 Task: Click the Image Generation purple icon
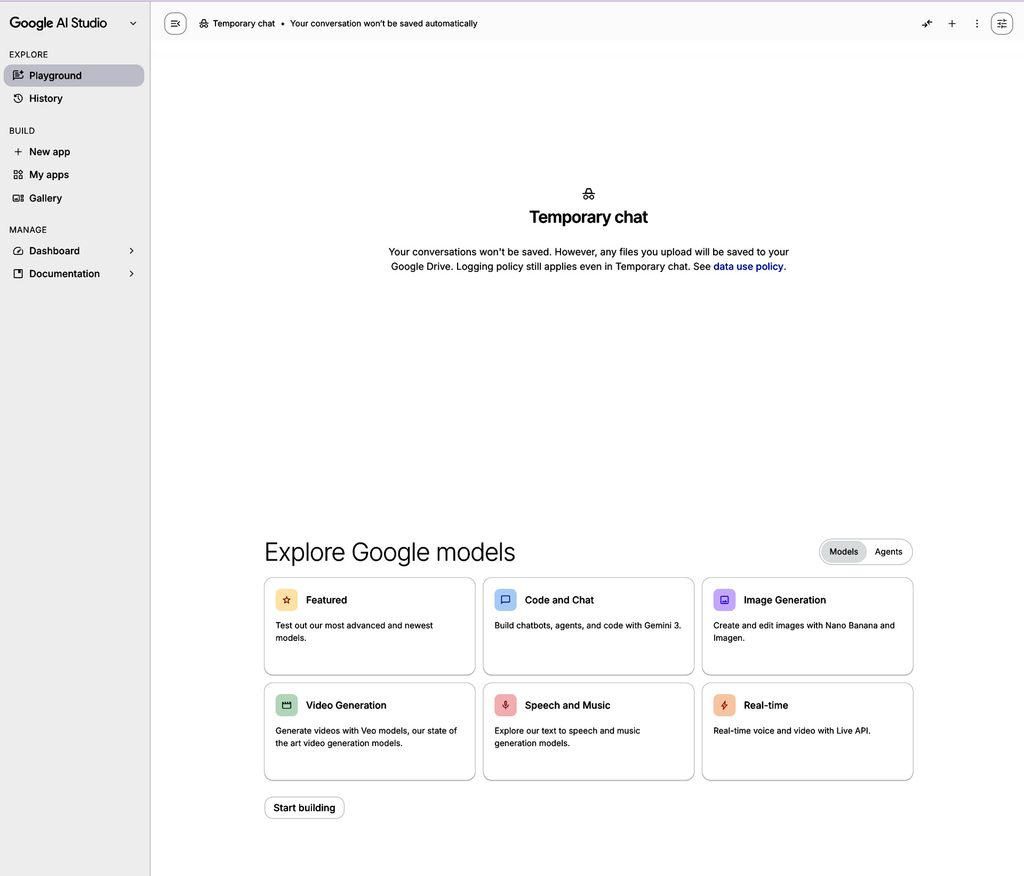pyautogui.click(x=724, y=600)
